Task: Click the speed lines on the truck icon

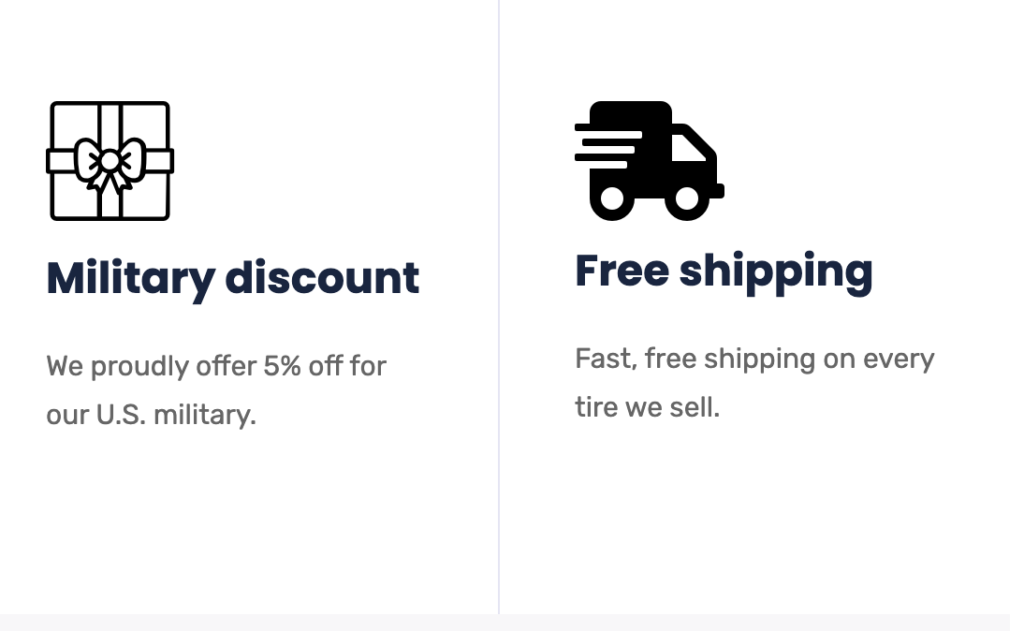Action: (608, 146)
